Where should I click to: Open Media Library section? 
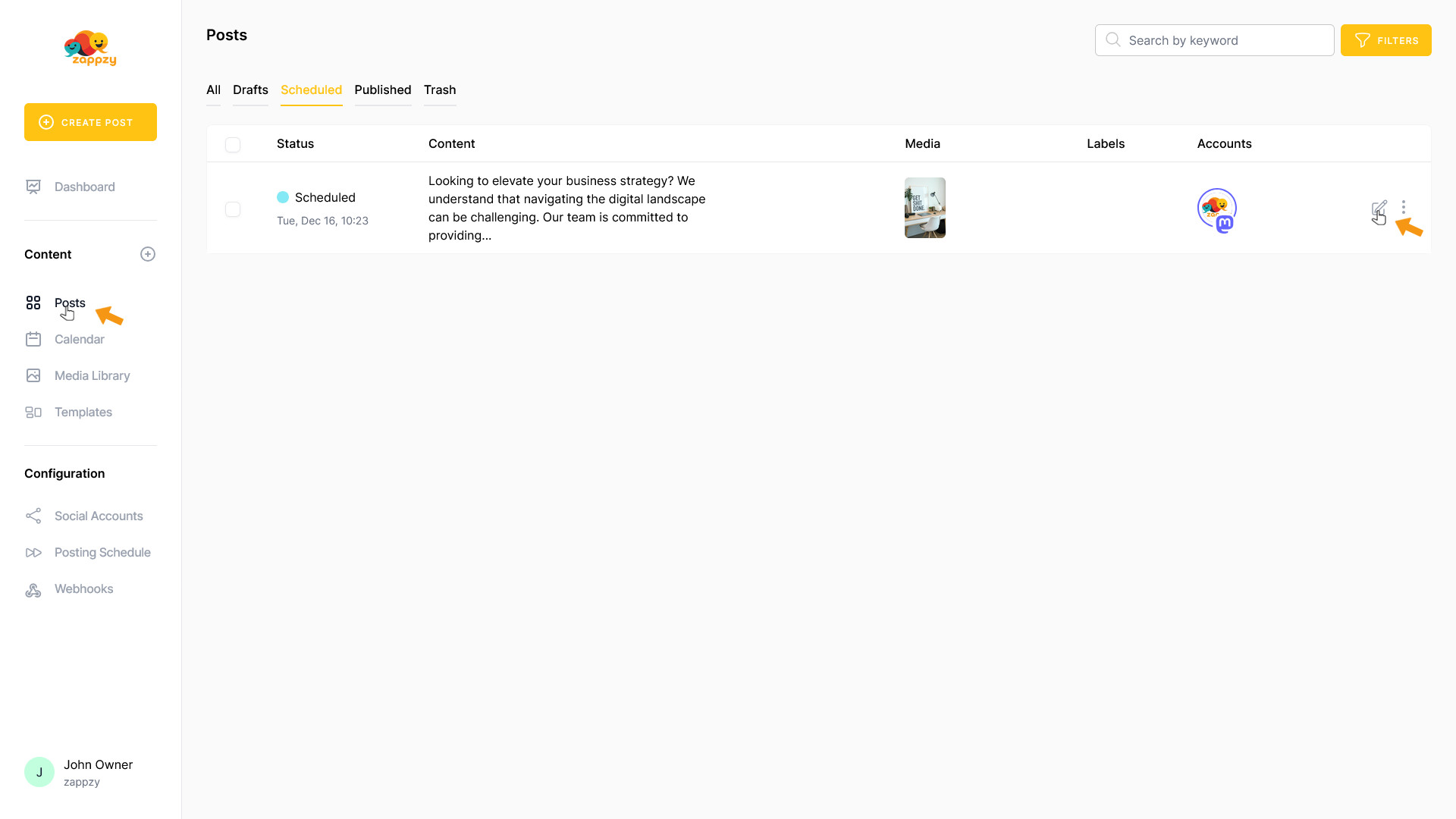[92, 375]
